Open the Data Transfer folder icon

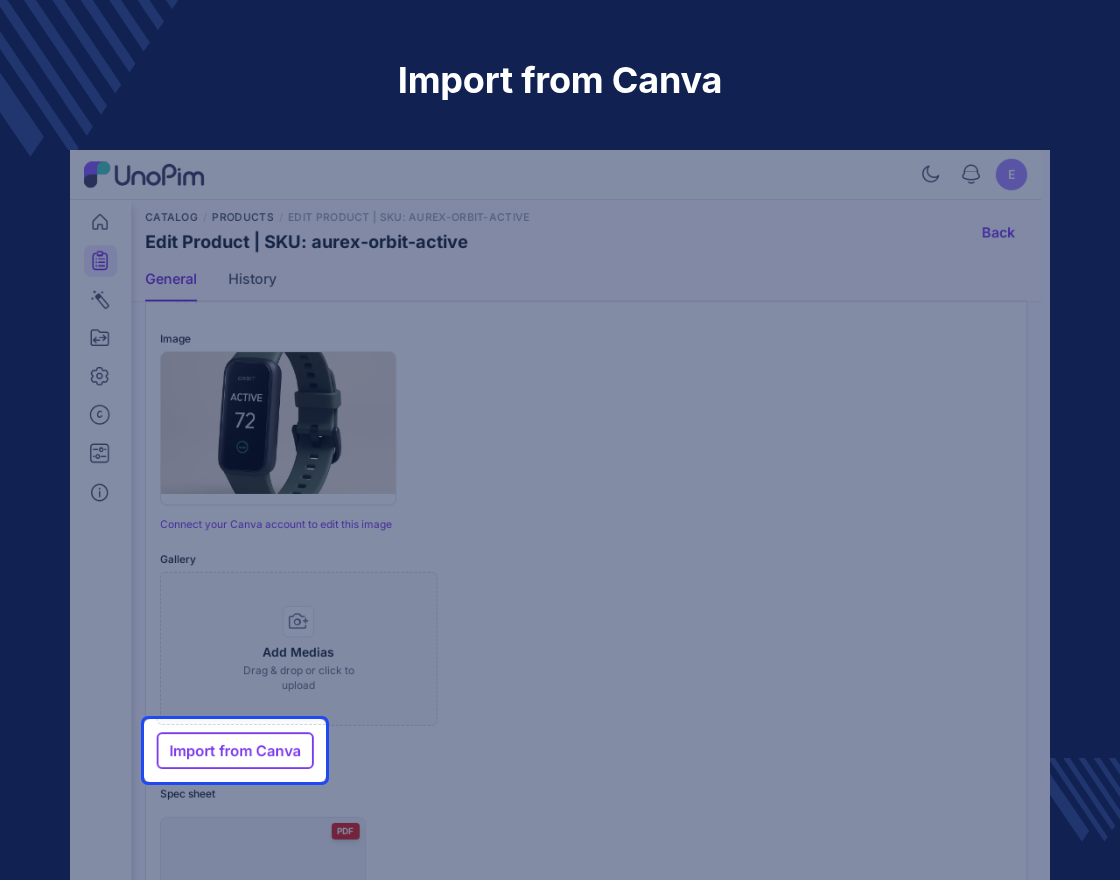coord(100,338)
